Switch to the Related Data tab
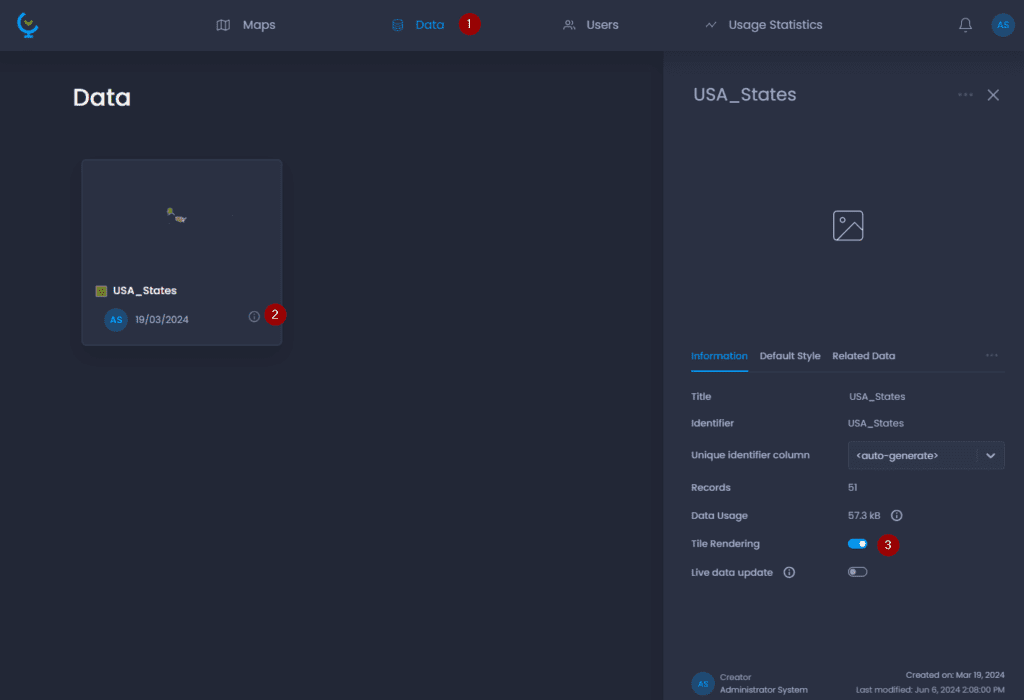1024x700 pixels. click(863, 356)
